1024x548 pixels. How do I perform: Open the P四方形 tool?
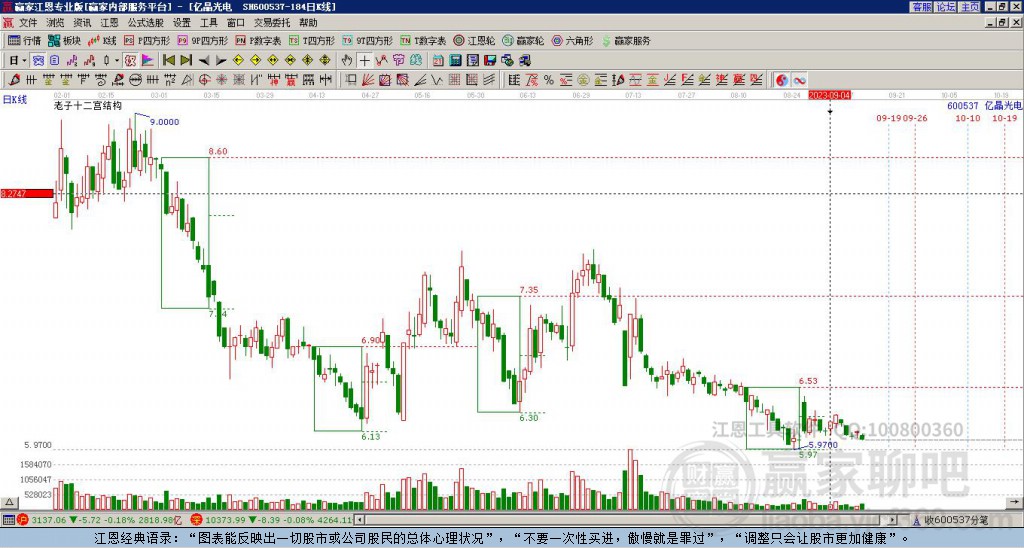pyautogui.click(x=147, y=40)
